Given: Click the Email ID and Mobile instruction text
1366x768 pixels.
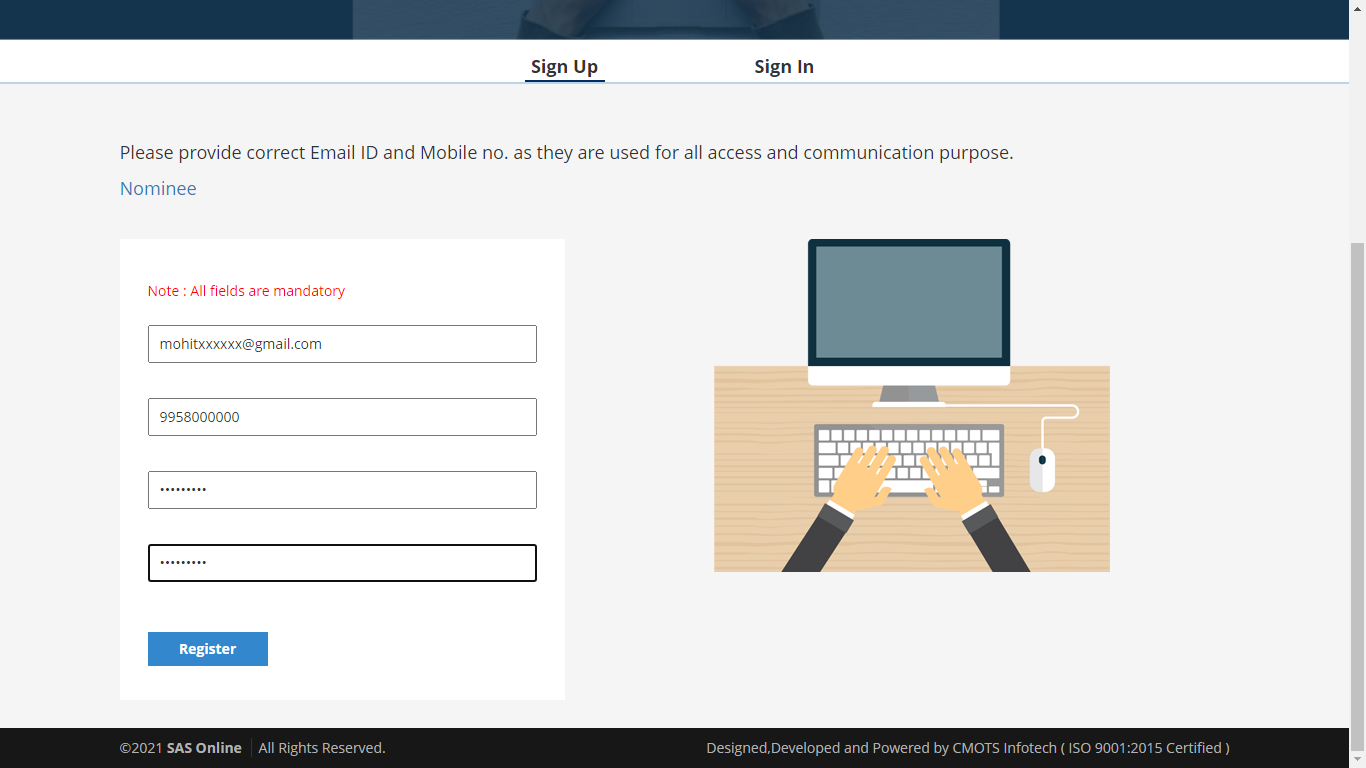Looking at the screenshot, I should [566, 153].
